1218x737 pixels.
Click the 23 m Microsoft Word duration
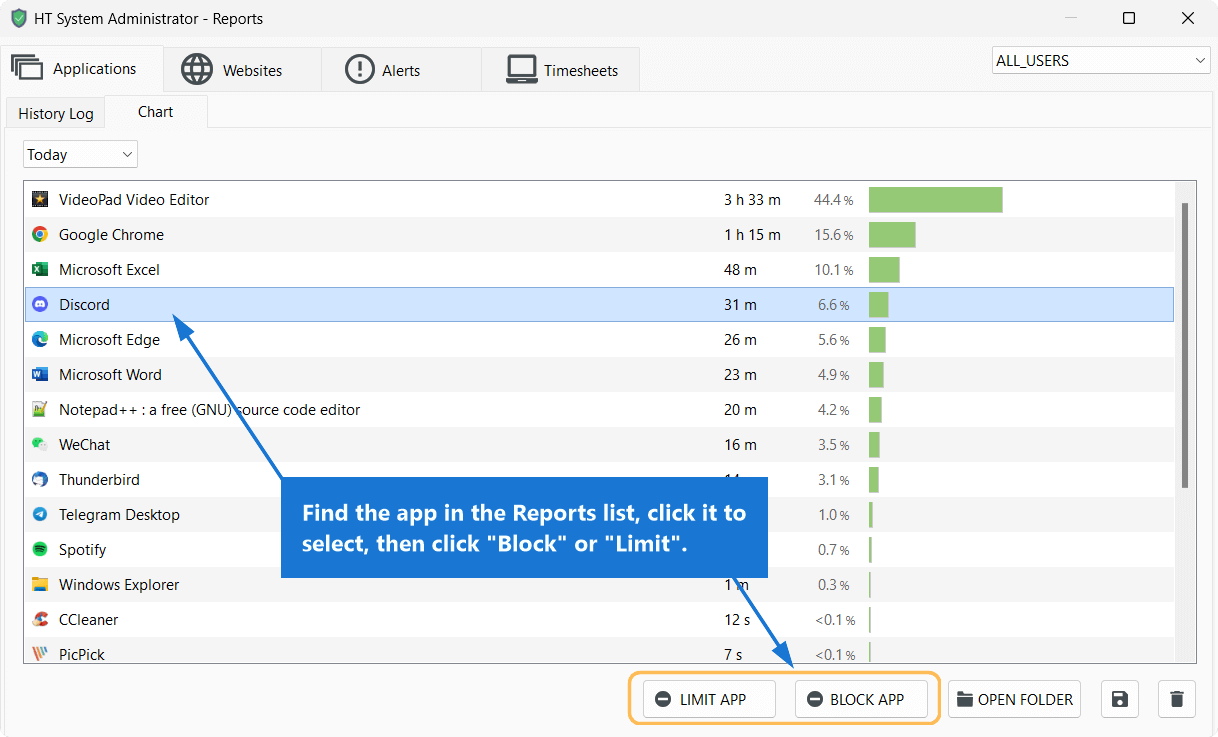[x=740, y=375]
